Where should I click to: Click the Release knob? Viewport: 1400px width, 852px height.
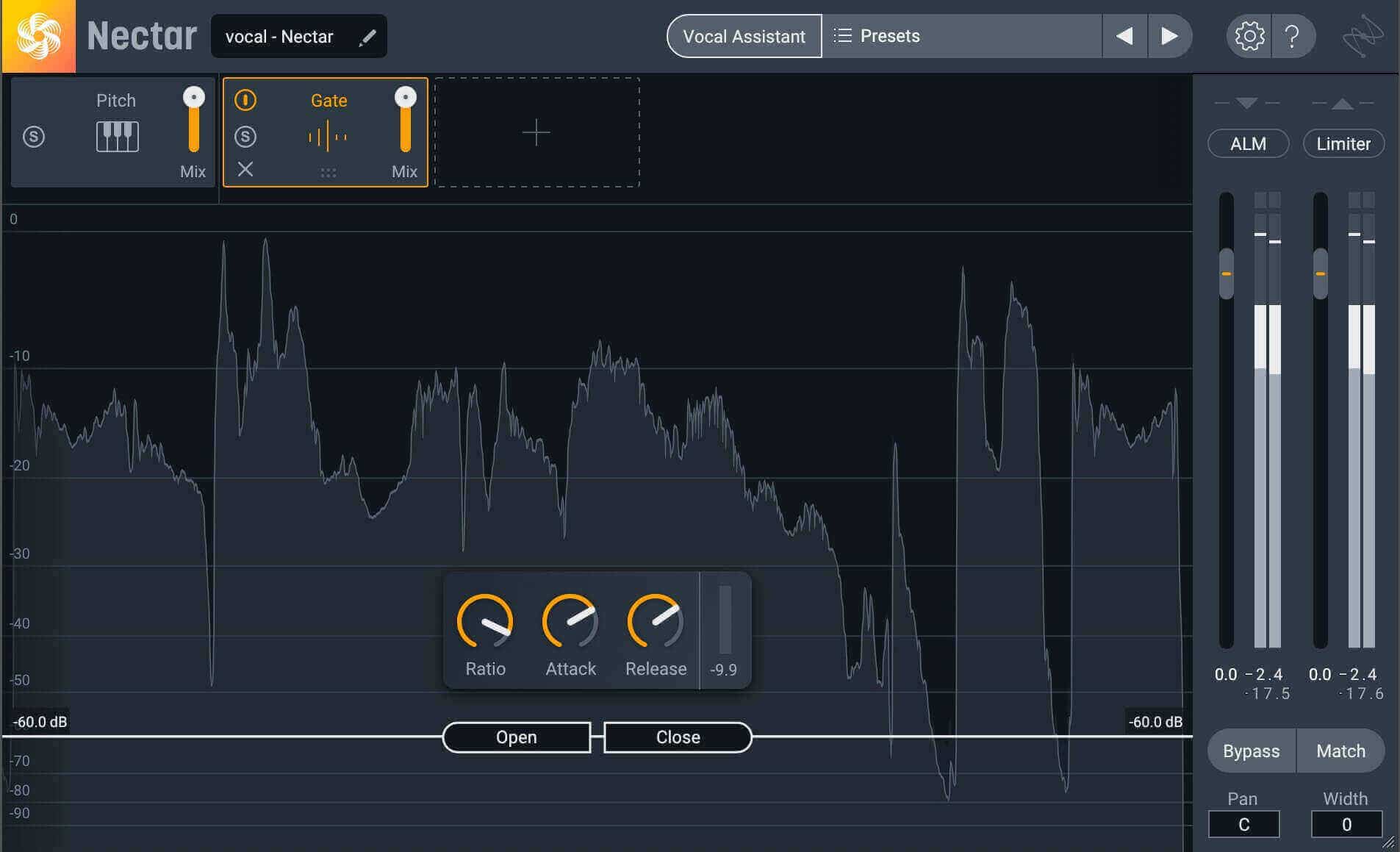point(656,622)
